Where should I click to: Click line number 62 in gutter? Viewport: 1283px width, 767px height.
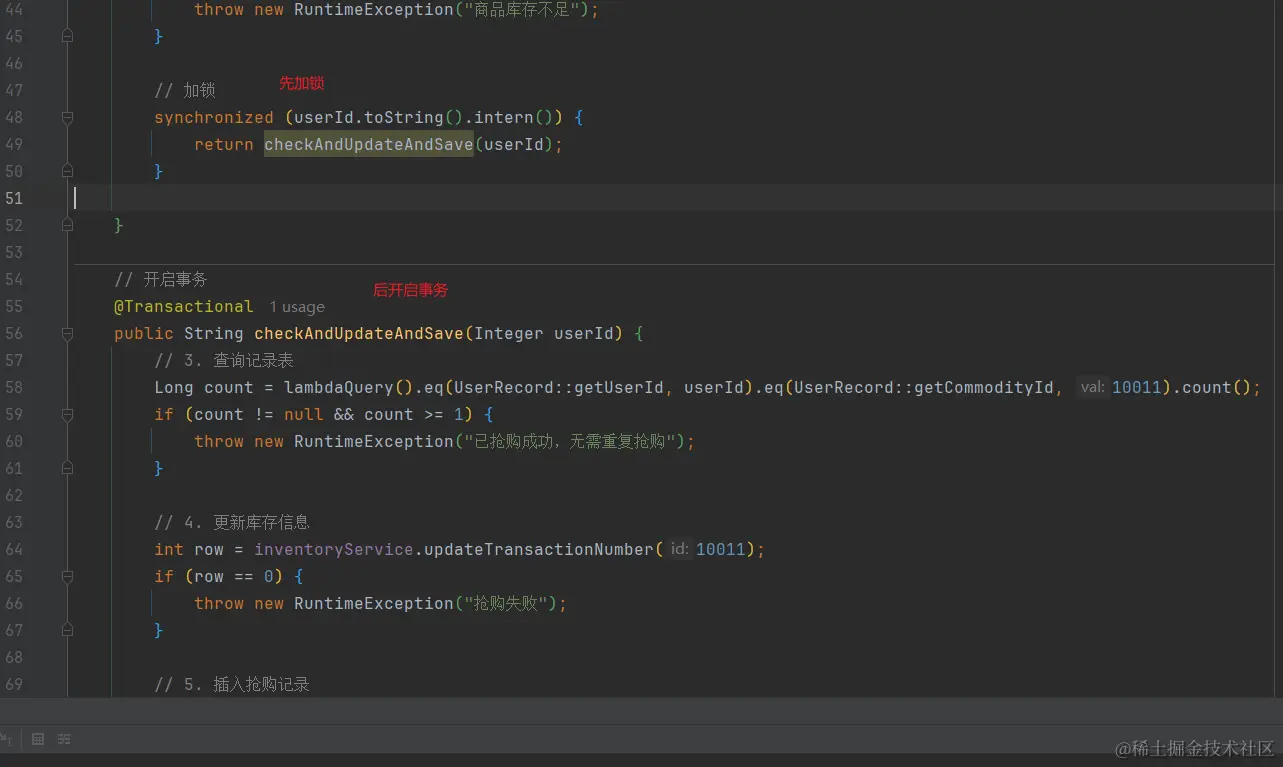14,495
